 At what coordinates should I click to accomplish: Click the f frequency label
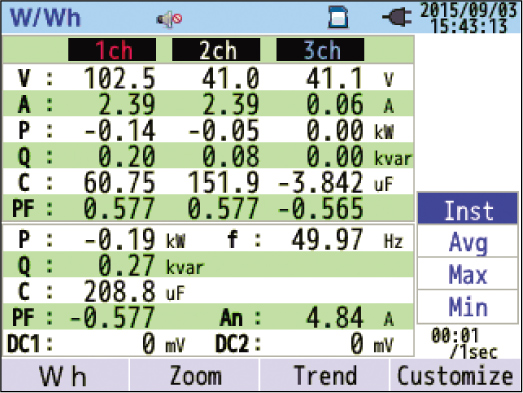(232, 239)
